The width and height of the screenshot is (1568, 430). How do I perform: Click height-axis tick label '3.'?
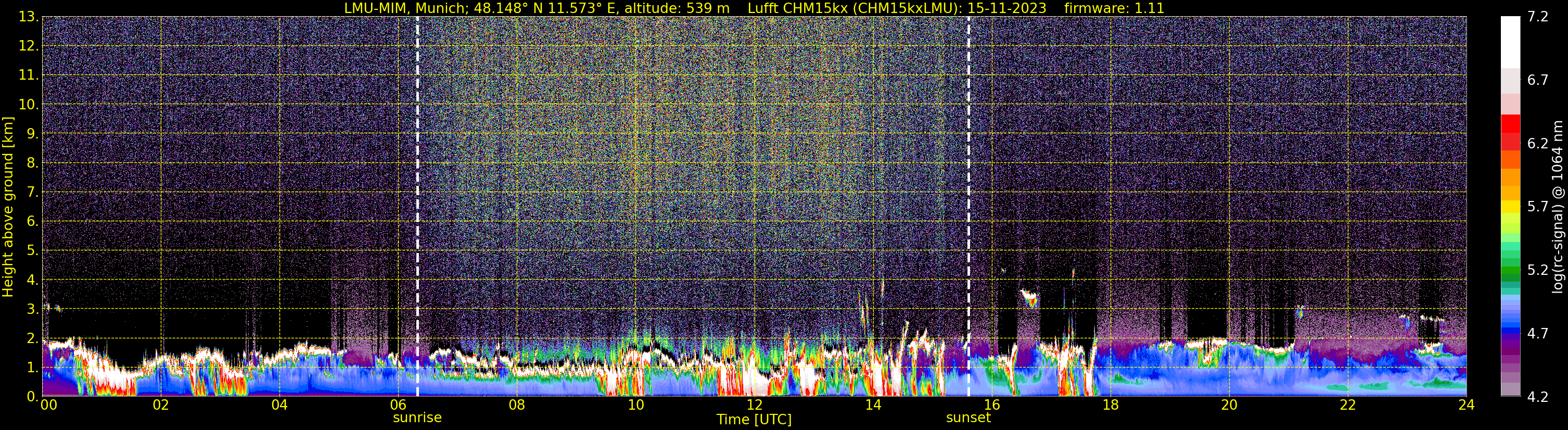coord(32,309)
